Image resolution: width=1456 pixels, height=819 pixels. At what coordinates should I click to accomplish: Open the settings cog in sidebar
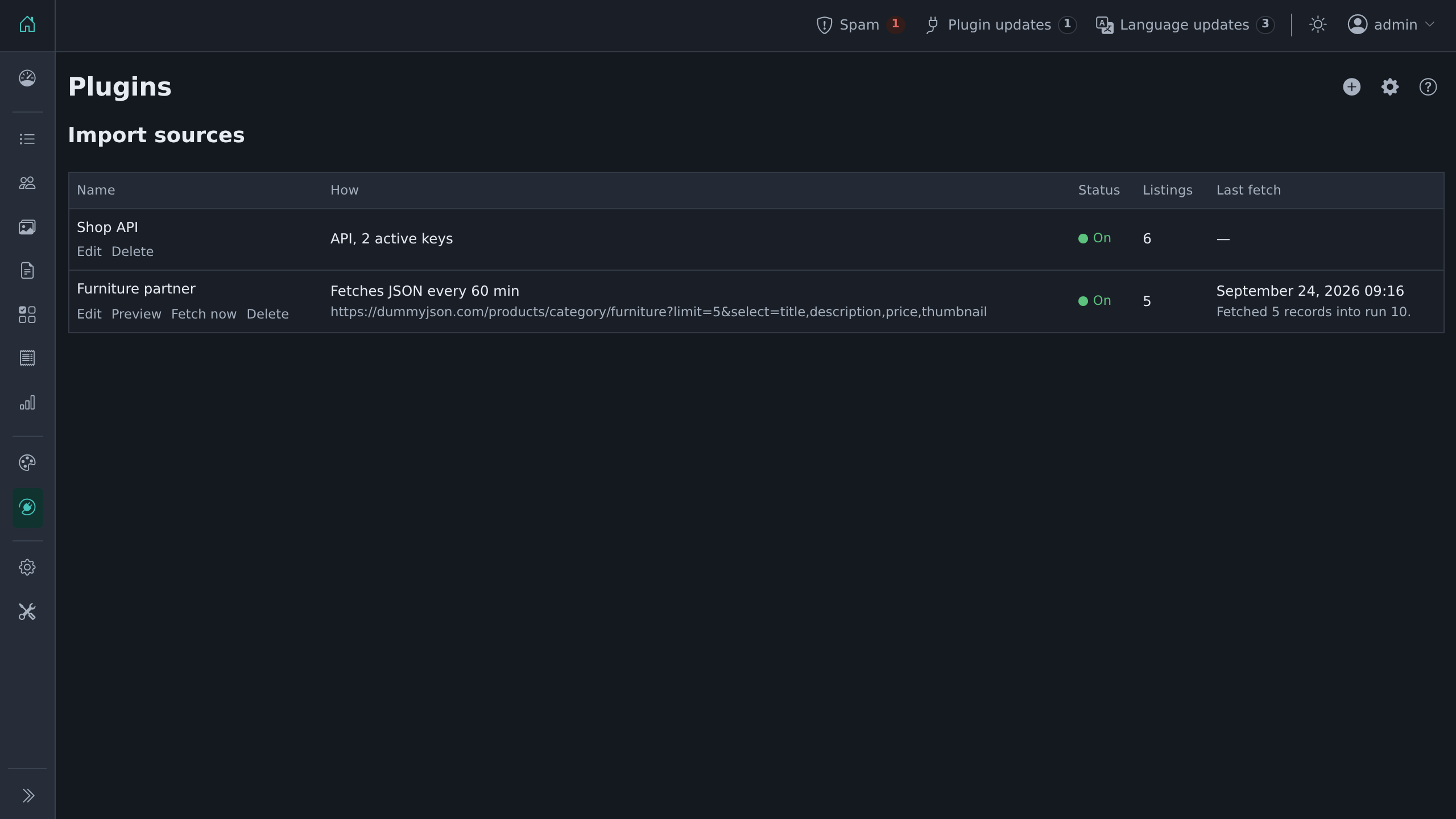(27, 567)
